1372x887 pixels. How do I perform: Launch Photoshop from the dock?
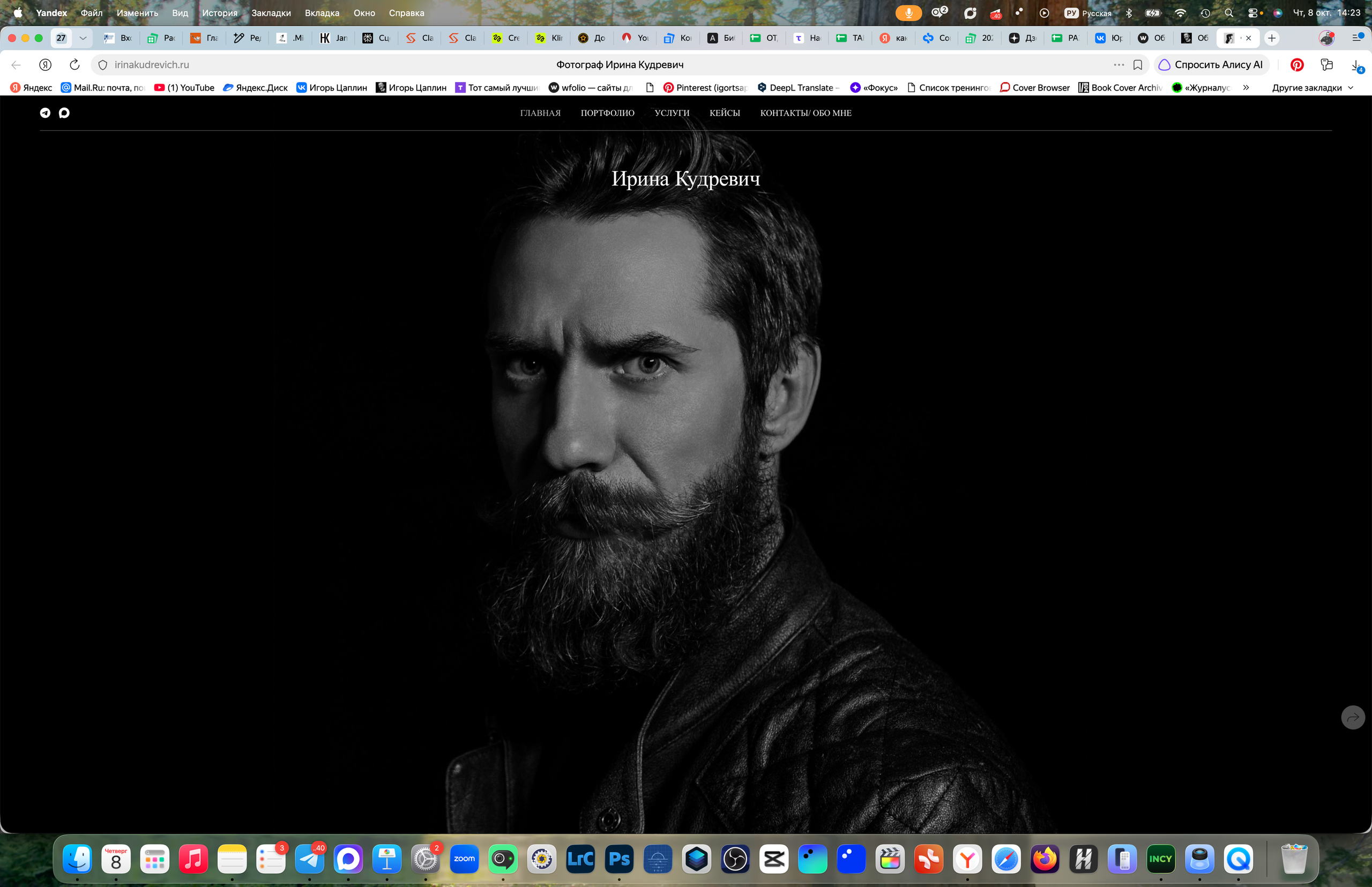(x=619, y=859)
